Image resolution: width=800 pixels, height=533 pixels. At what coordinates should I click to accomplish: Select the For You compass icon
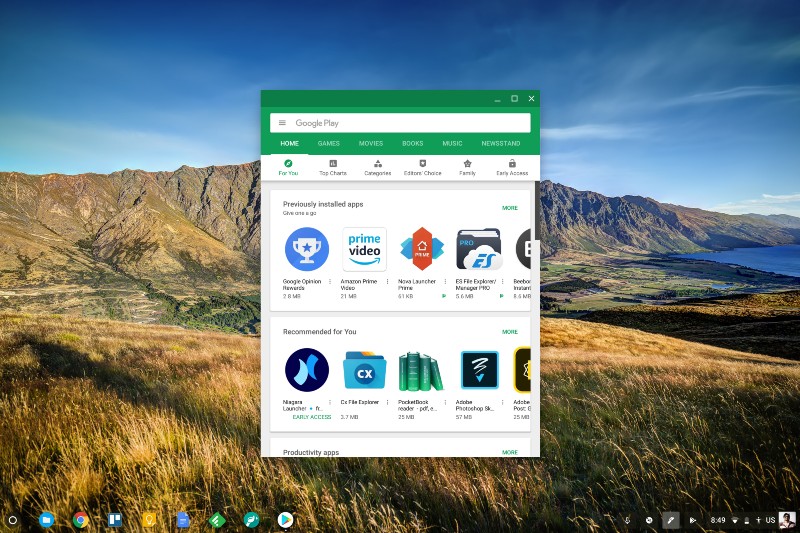coord(288,163)
